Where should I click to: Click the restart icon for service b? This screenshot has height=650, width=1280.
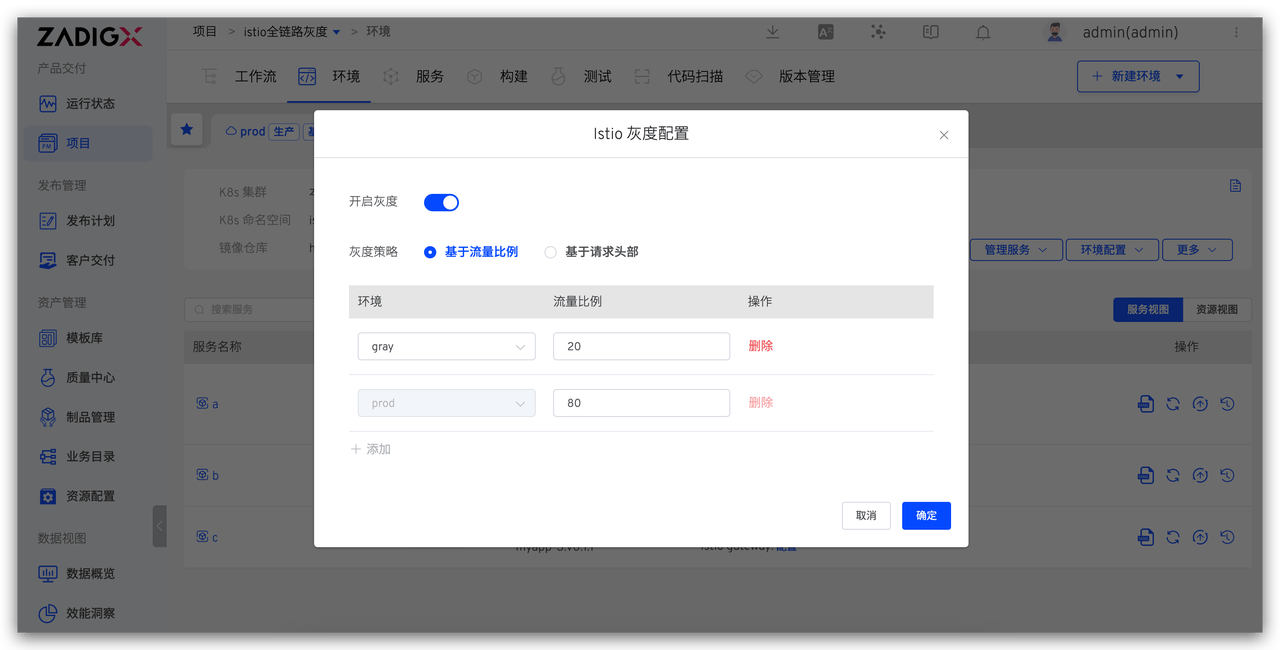[1173, 475]
